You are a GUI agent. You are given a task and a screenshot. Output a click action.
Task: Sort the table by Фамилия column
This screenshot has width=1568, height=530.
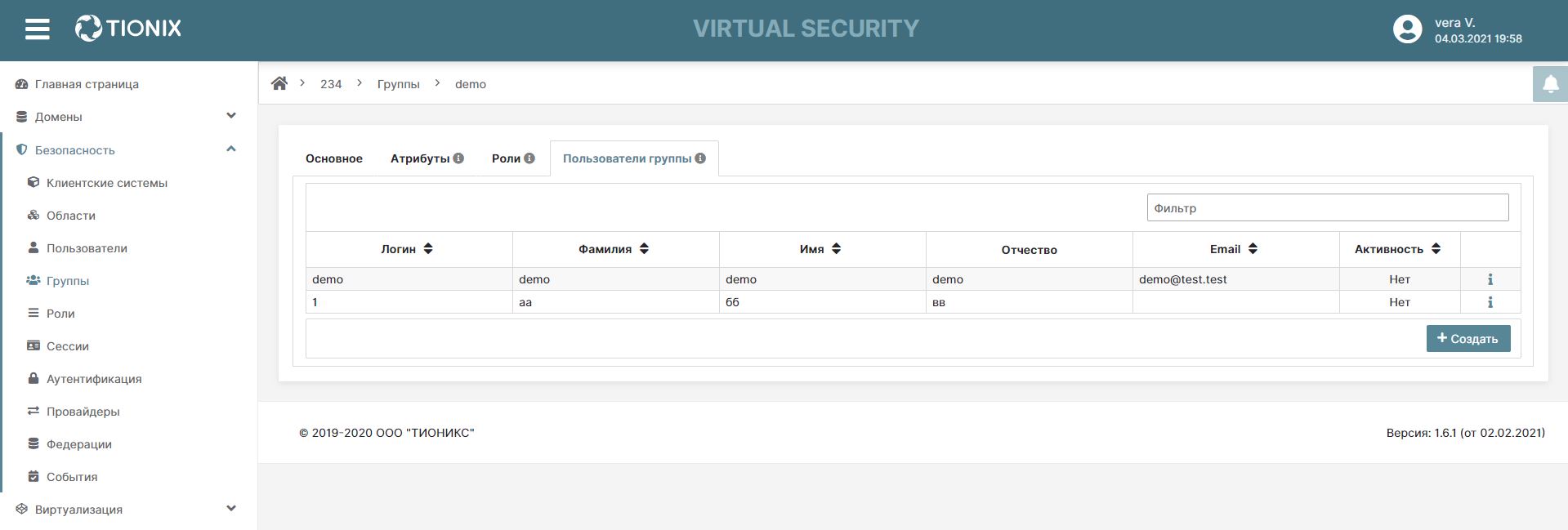644,249
